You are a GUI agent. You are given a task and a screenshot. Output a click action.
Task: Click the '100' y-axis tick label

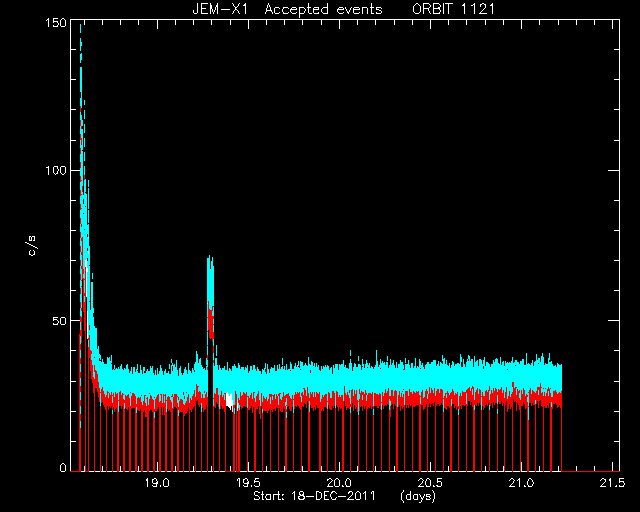(x=55, y=170)
